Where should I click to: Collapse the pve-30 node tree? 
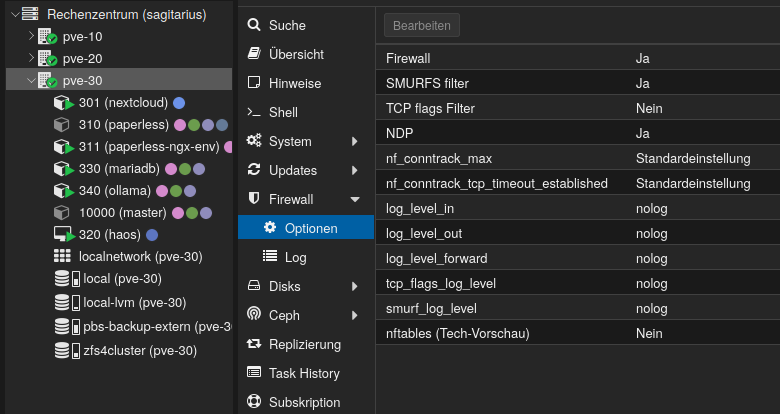[31, 81]
